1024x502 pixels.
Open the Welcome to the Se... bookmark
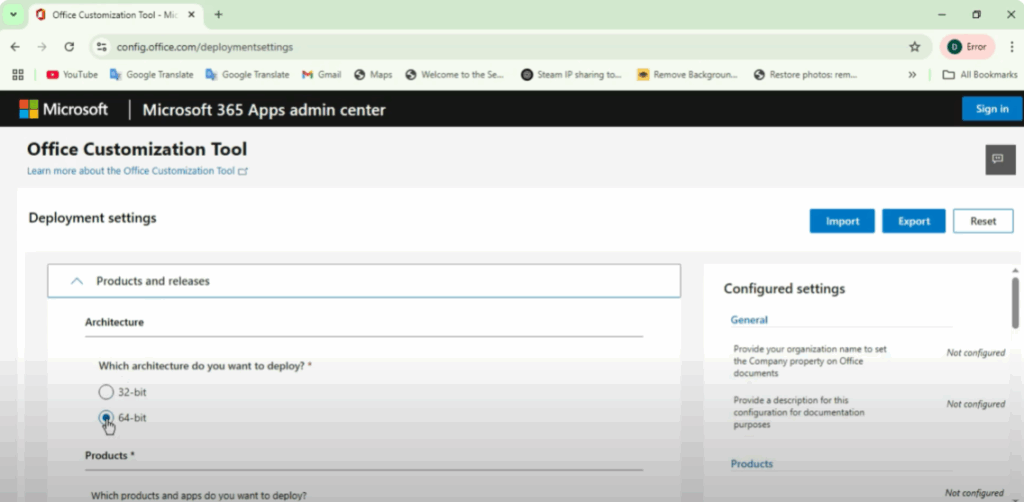point(455,74)
